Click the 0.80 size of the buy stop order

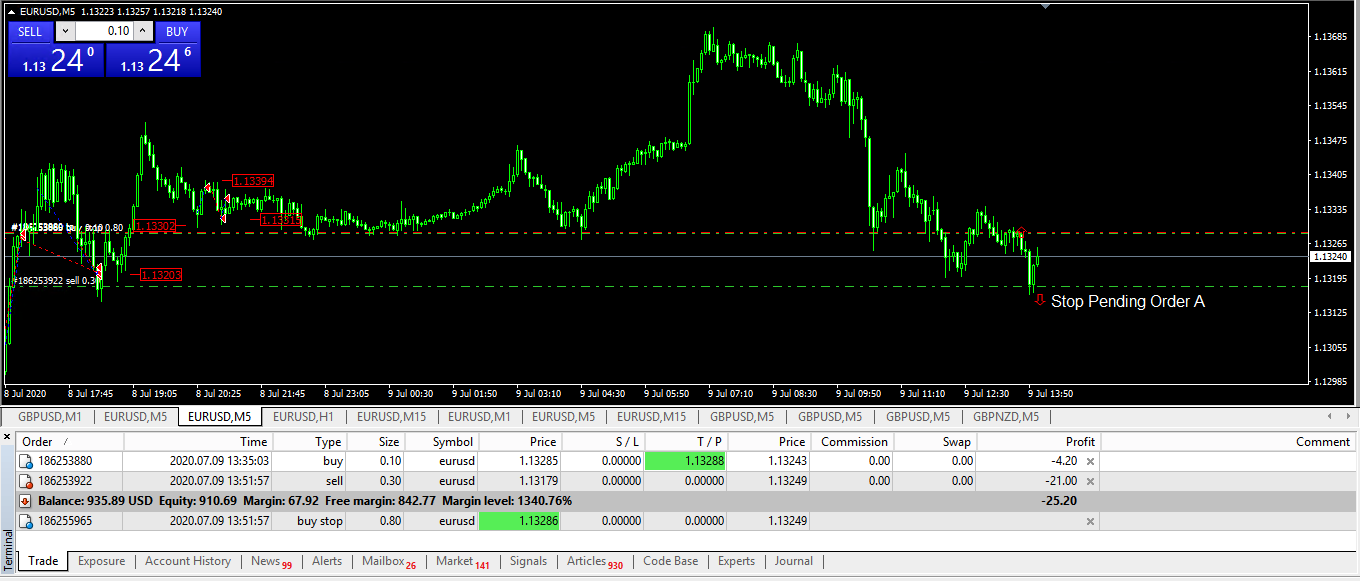click(x=375, y=521)
